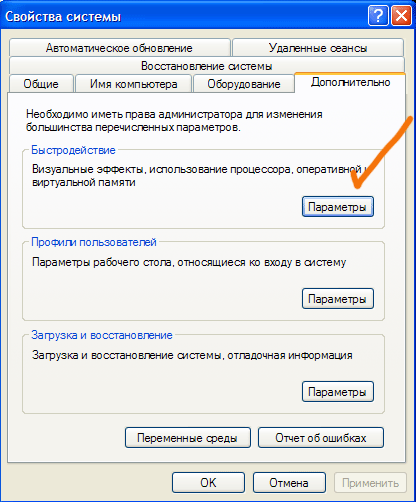This screenshot has height=502, width=416.
Task: Switch to the Имя компьютера tab
Action: pyautogui.click(x=134, y=84)
